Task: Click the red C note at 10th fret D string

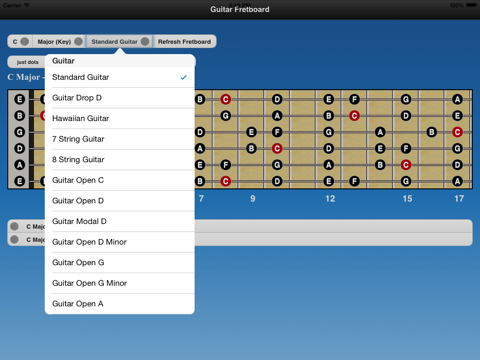Action: [277, 148]
